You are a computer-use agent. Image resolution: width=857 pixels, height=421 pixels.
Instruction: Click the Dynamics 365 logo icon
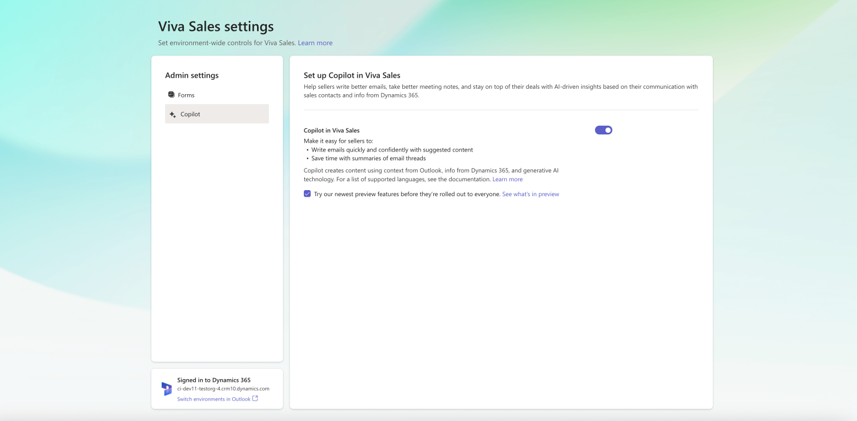point(166,389)
